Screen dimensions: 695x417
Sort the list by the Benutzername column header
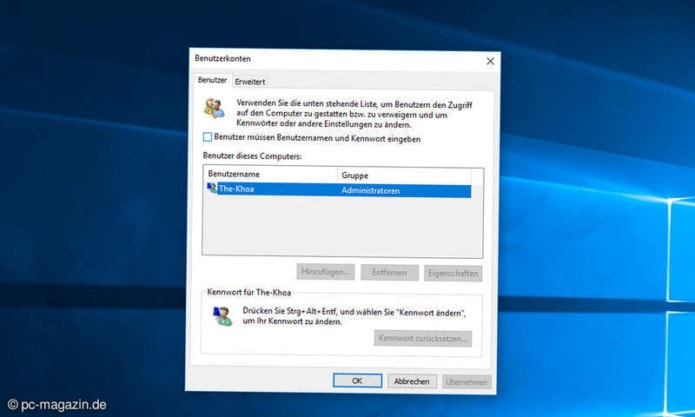pyautogui.click(x=269, y=175)
